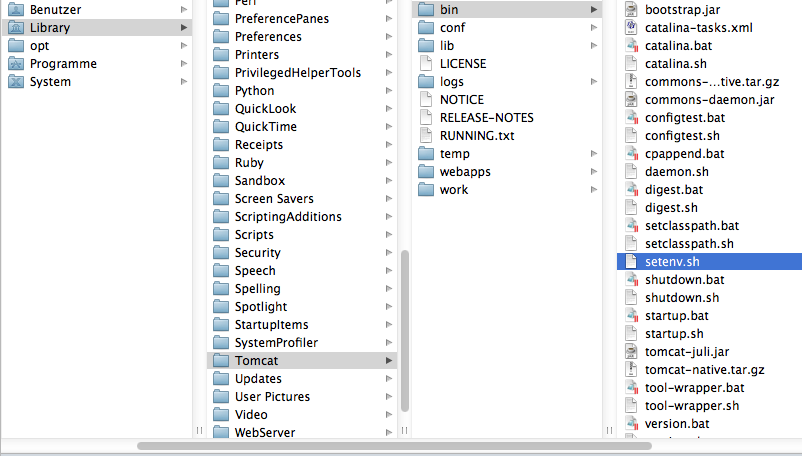Screen dimensions: 802x456
Task: Click the second column's vertical scrollbar
Action: (404, 330)
